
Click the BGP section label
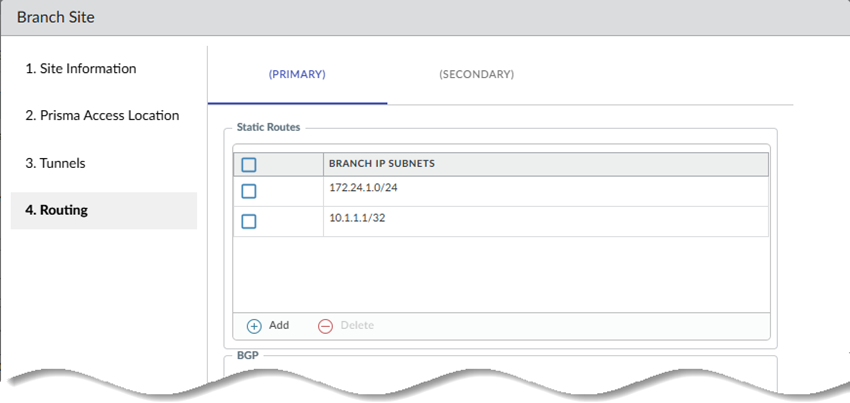click(x=247, y=355)
